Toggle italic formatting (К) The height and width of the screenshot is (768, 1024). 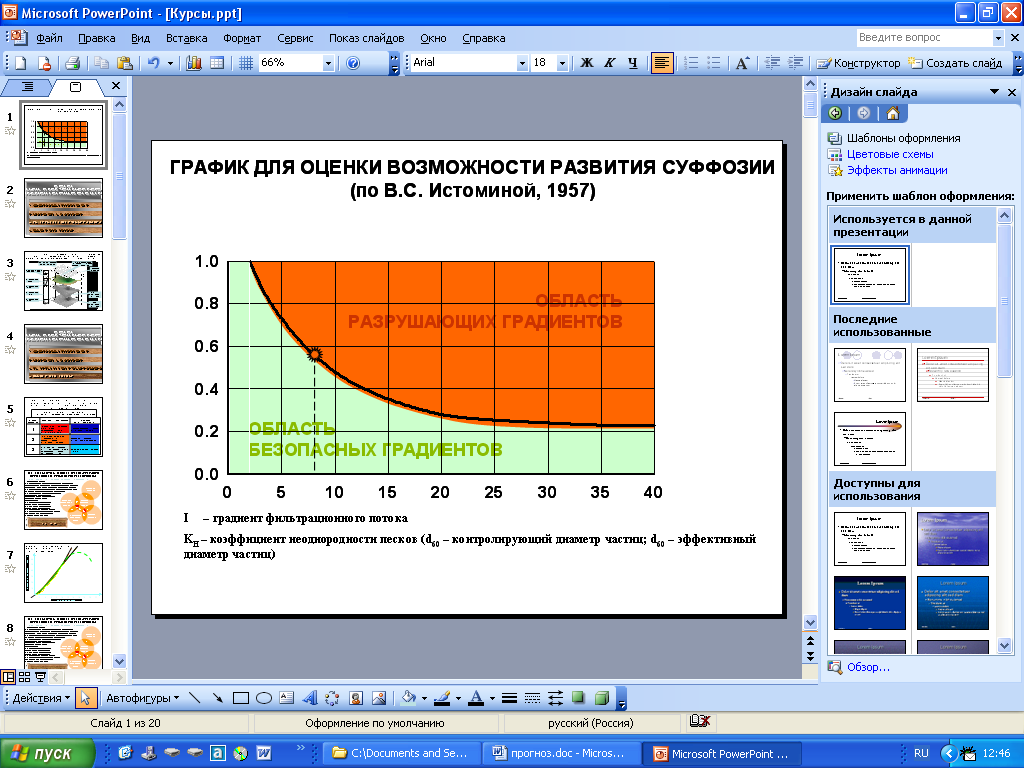[609, 63]
